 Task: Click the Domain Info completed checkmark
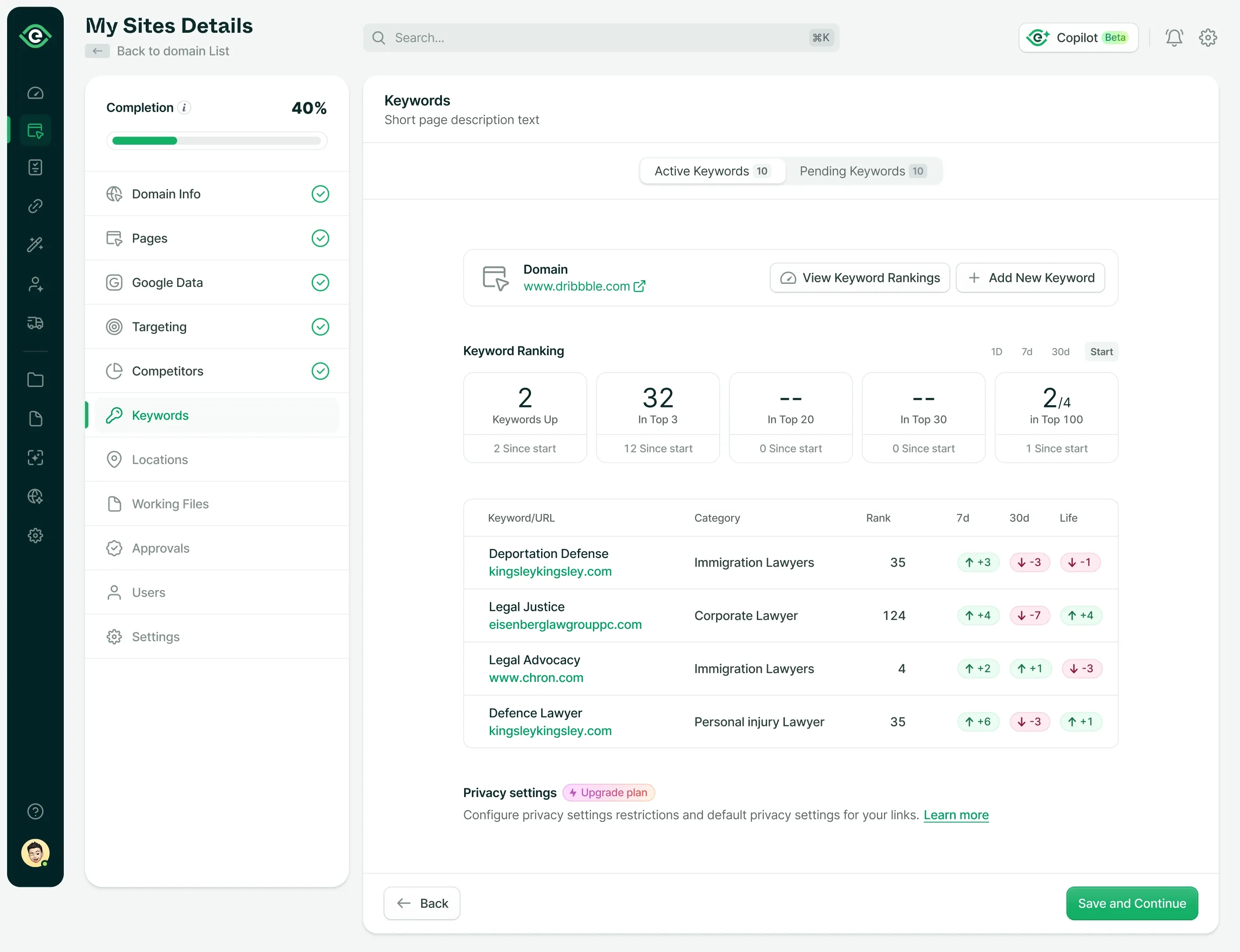(x=320, y=194)
